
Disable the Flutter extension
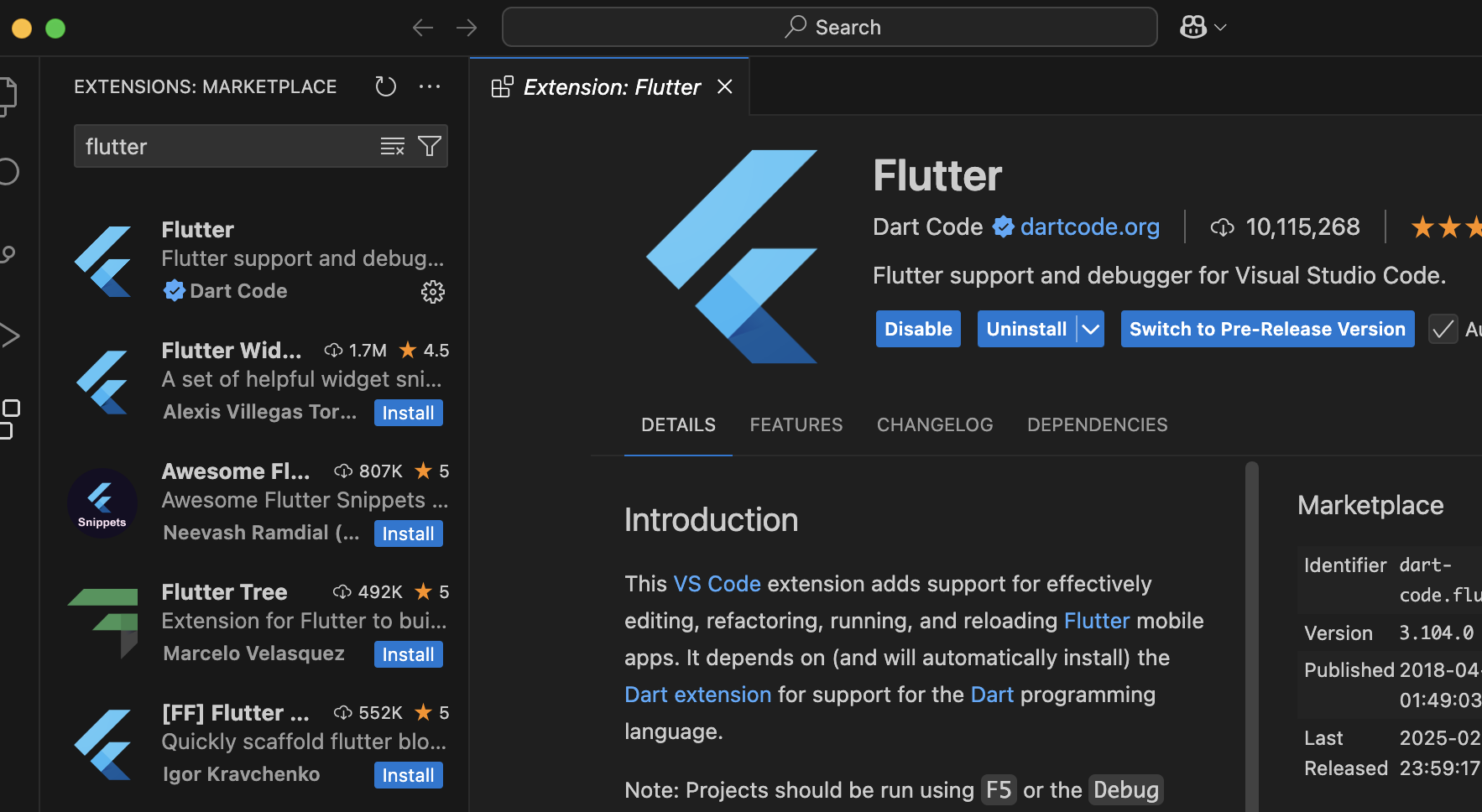click(918, 329)
